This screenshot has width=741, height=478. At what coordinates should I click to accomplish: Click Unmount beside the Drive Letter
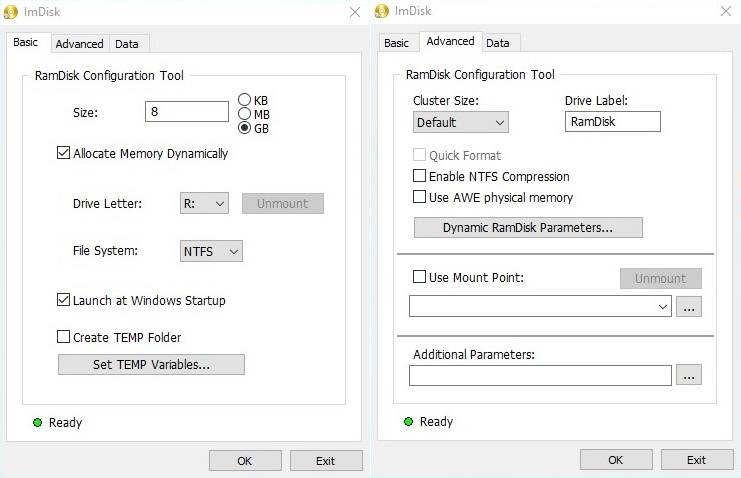pyautogui.click(x=283, y=203)
